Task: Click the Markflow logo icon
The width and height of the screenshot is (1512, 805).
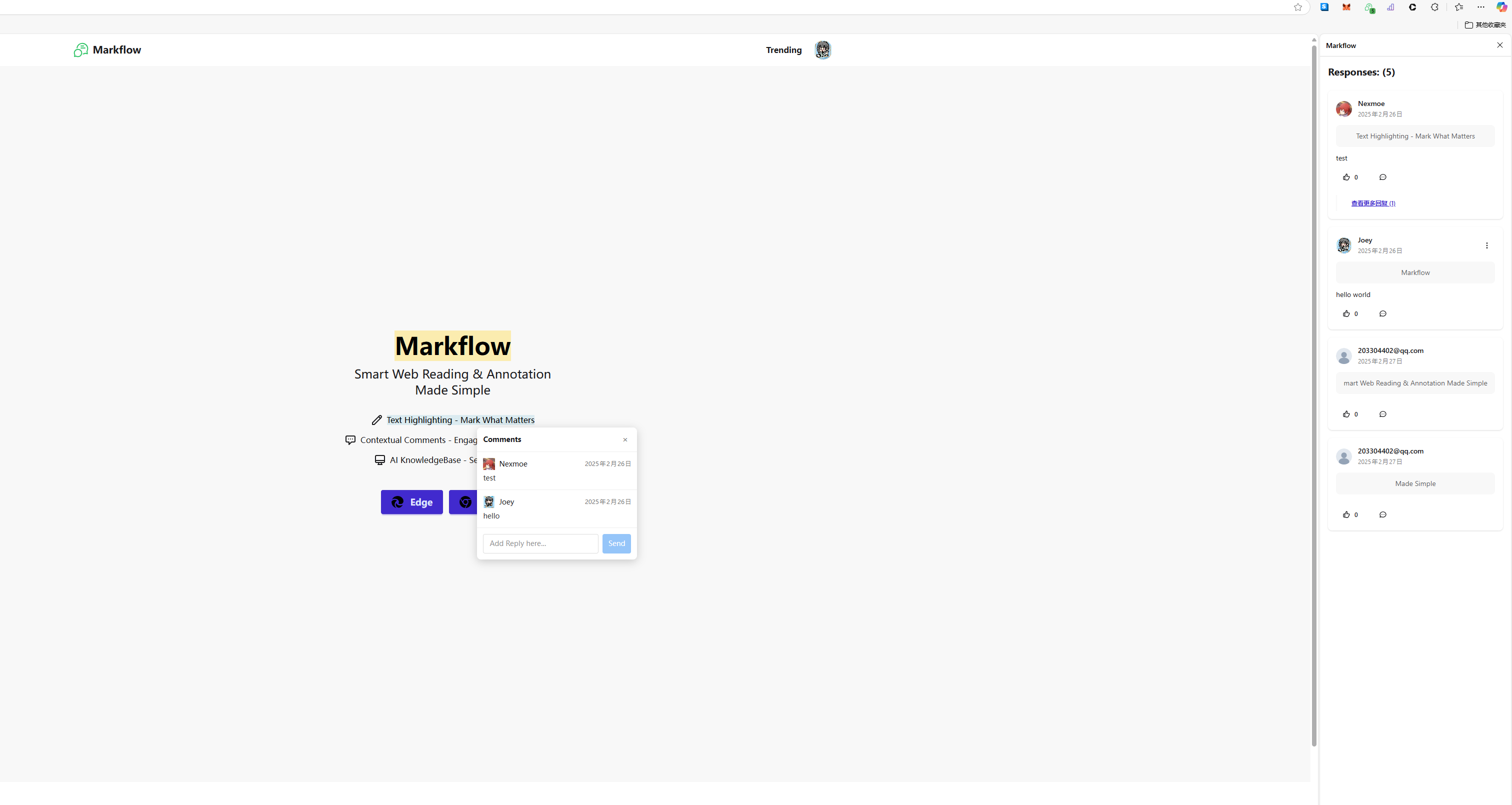Action: tap(80, 49)
